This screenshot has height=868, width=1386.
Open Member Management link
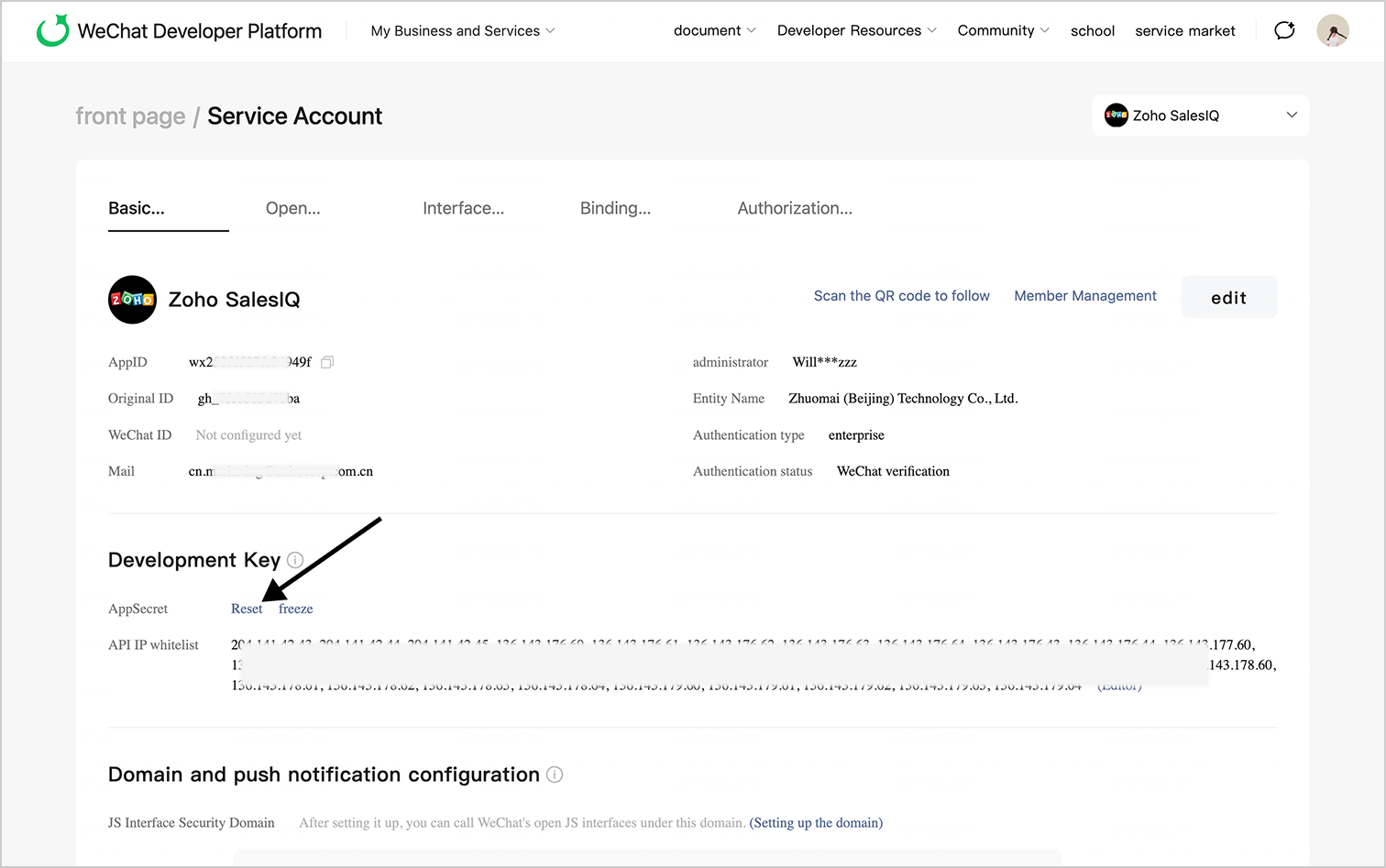(x=1084, y=296)
